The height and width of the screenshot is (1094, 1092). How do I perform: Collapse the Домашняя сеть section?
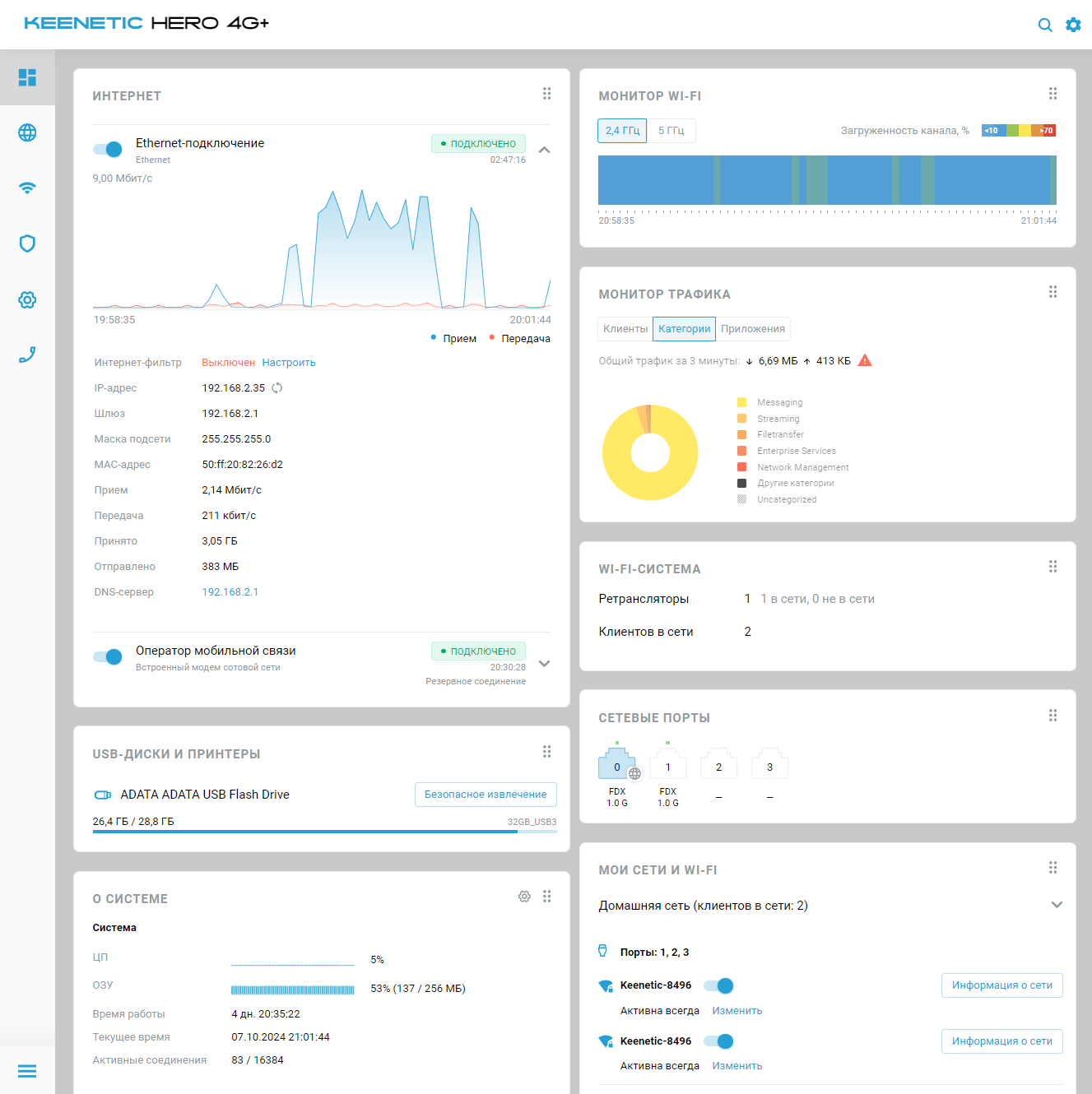coord(1057,905)
